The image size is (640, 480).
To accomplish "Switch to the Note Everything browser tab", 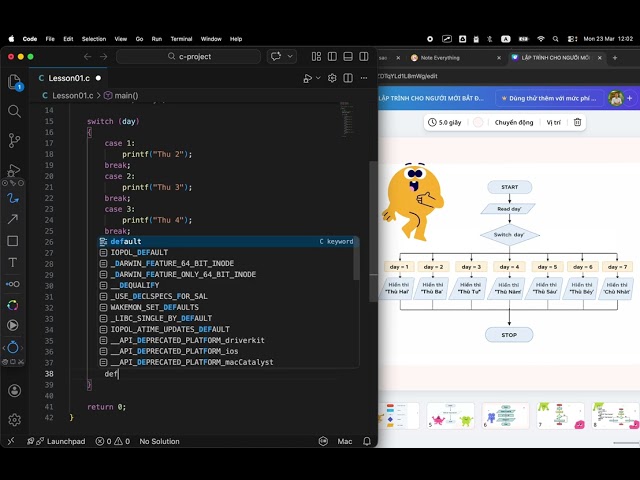I will pos(440,58).
